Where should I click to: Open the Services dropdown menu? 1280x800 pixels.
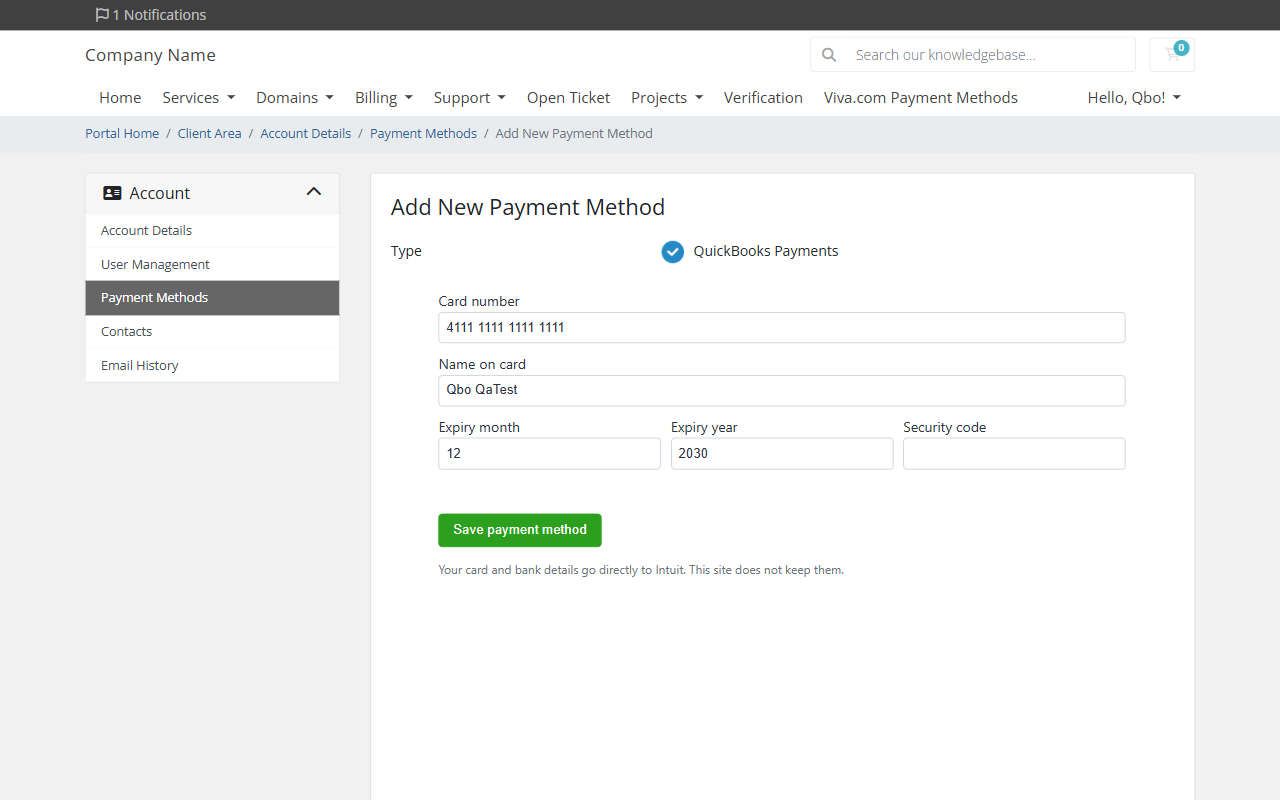pos(199,98)
